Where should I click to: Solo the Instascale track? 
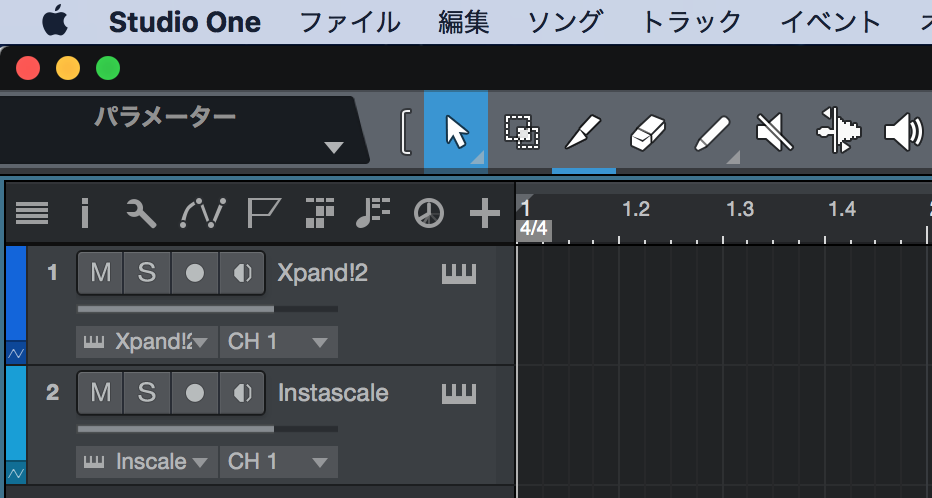pyautogui.click(x=147, y=393)
